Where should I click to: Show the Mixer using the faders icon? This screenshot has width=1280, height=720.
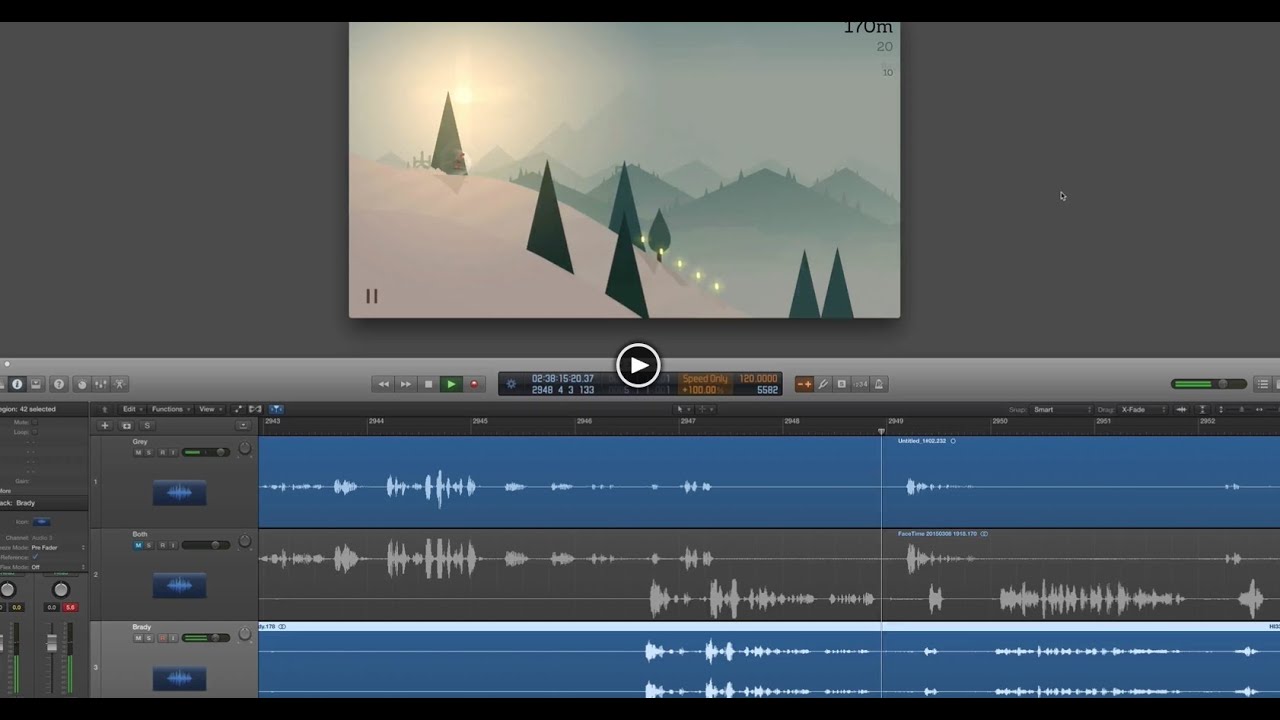101,384
